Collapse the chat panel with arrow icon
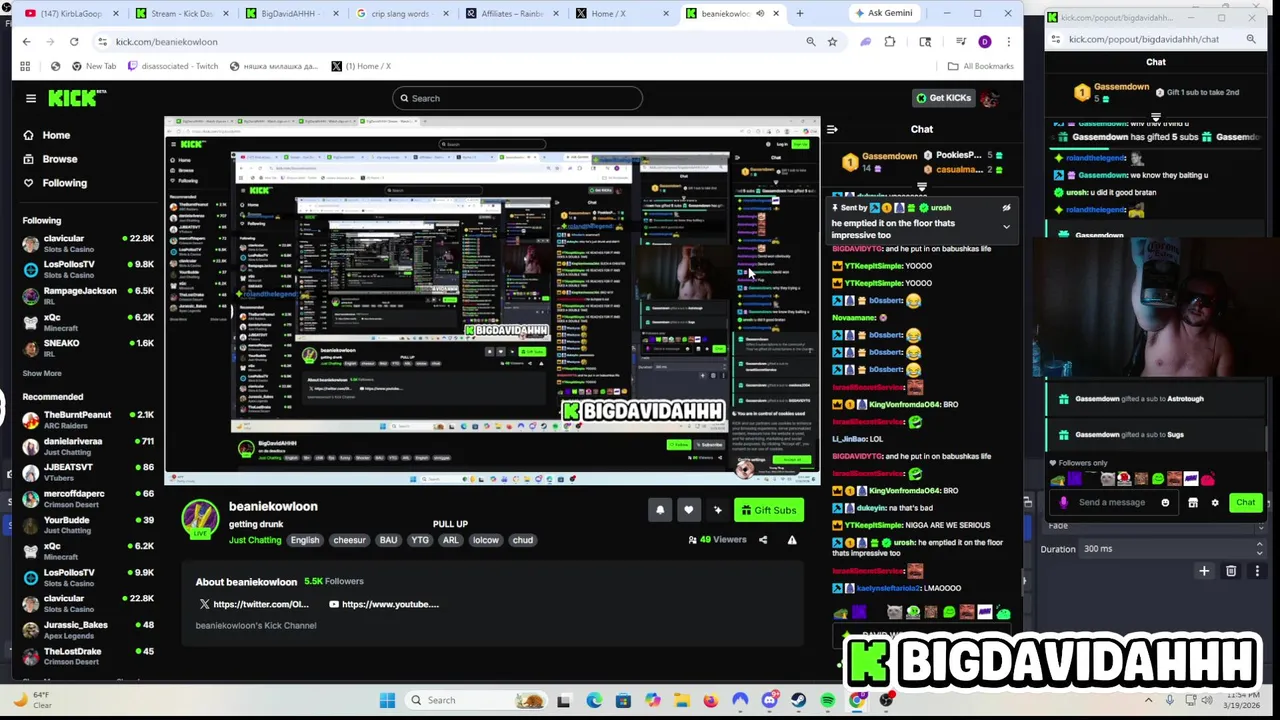Screen dimensions: 1280x720 pyautogui.click(x=832, y=129)
